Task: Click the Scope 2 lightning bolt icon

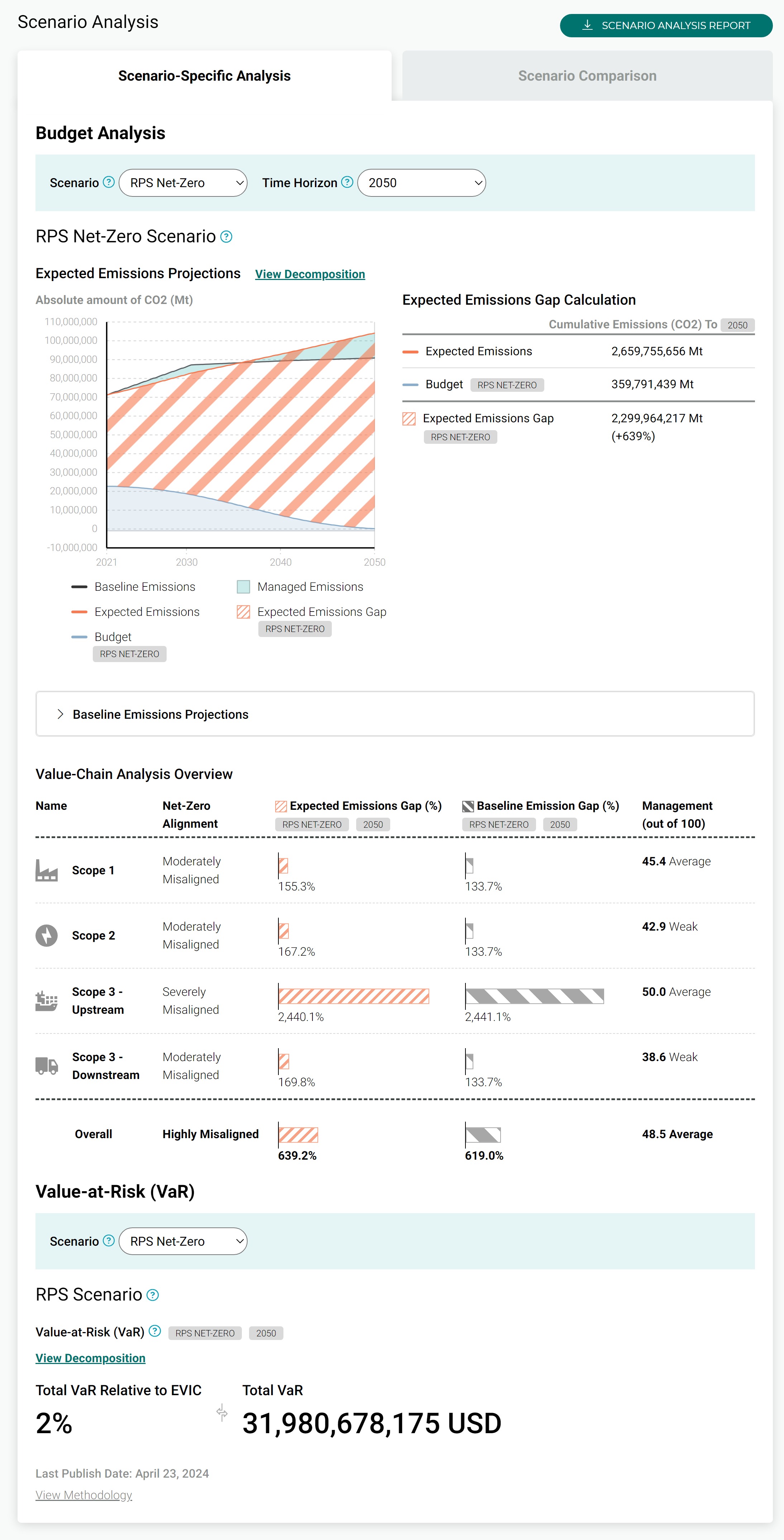Action: coord(47,936)
